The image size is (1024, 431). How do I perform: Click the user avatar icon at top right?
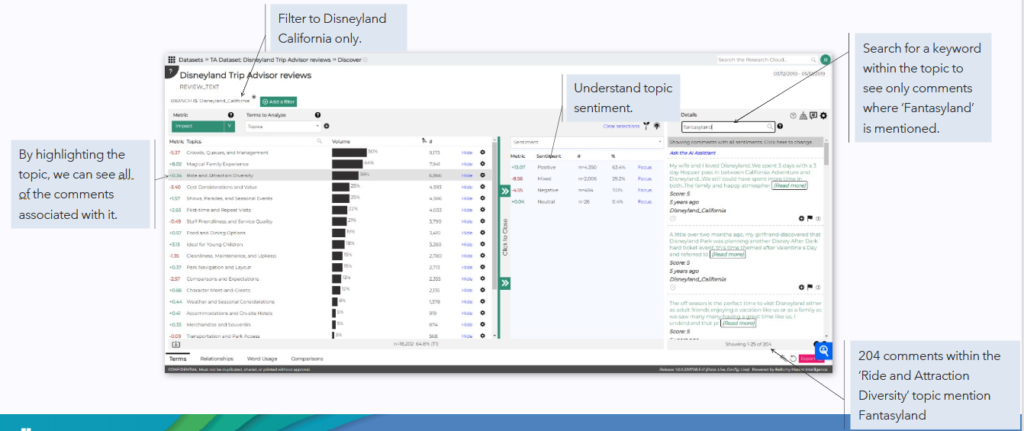[x=826, y=60]
